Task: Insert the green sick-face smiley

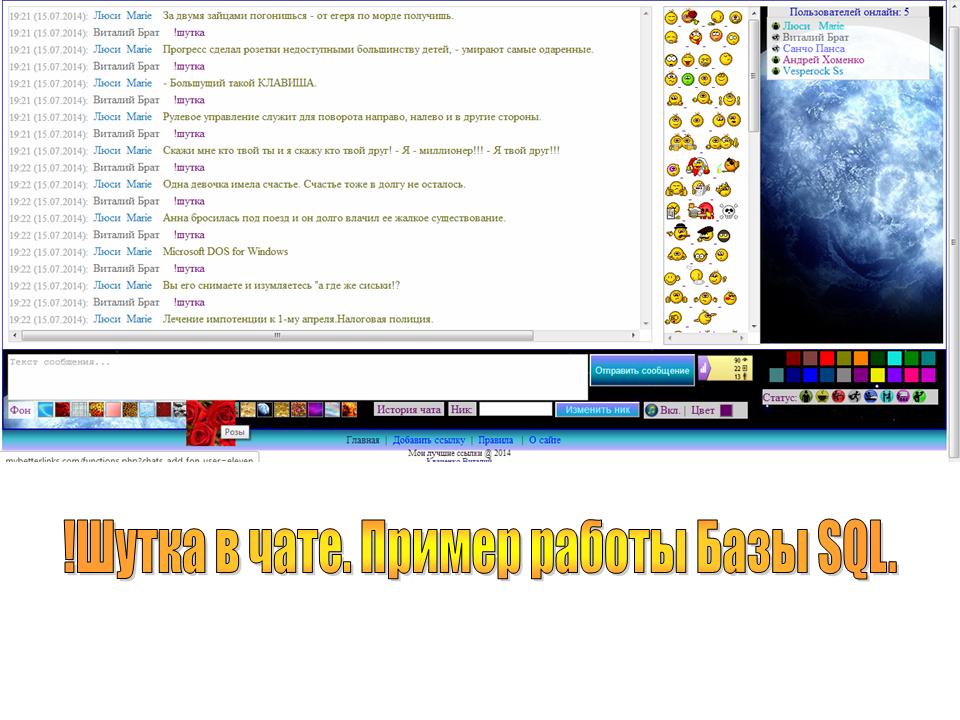Action: tap(689, 79)
